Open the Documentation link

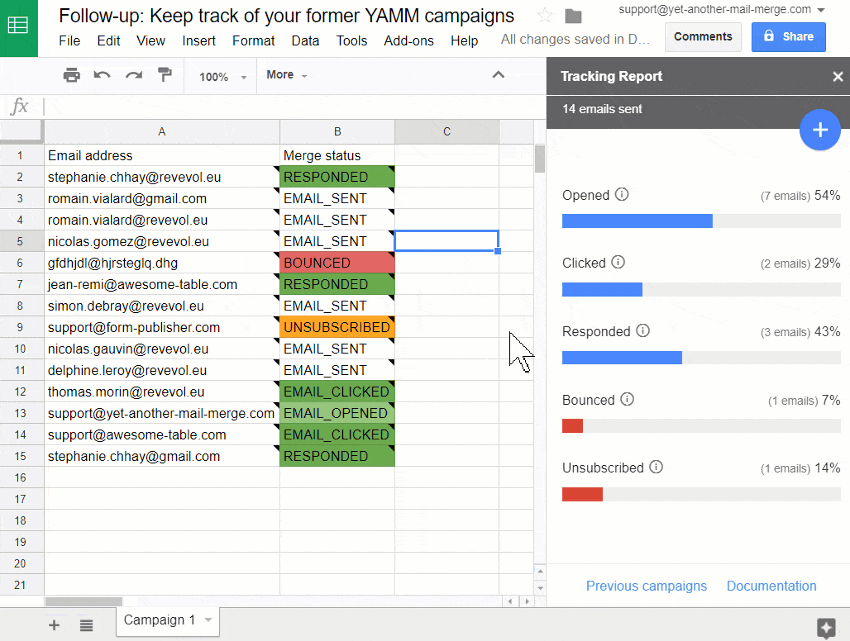pyautogui.click(x=771, y=586)
